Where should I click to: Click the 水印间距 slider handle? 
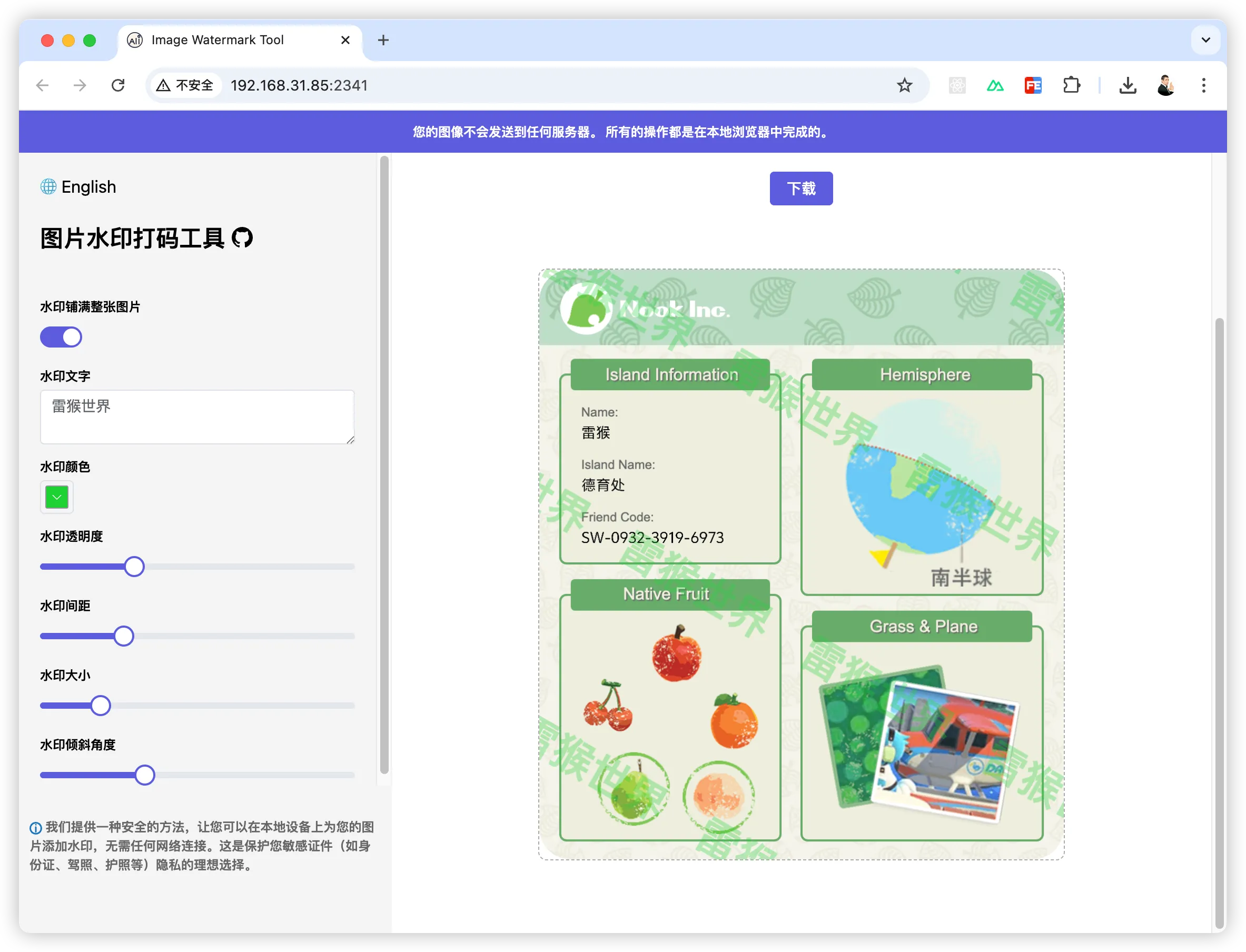[124, 636]
